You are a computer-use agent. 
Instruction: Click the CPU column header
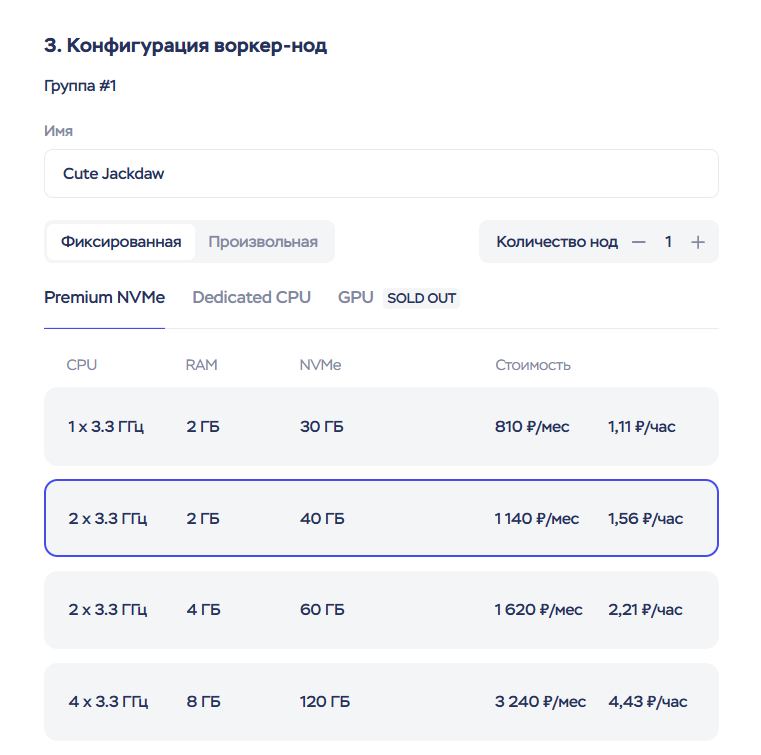[82, 365]
